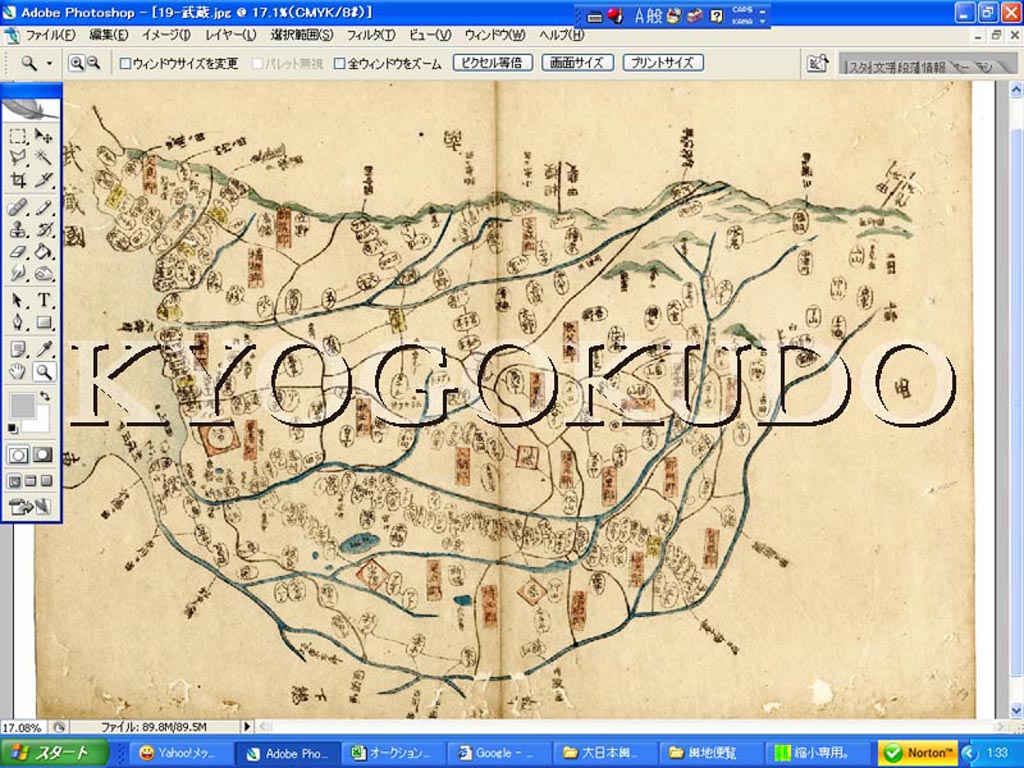Open the ヘルプ(H) menu
1024x768 pixels.
[x=562, y=35]
